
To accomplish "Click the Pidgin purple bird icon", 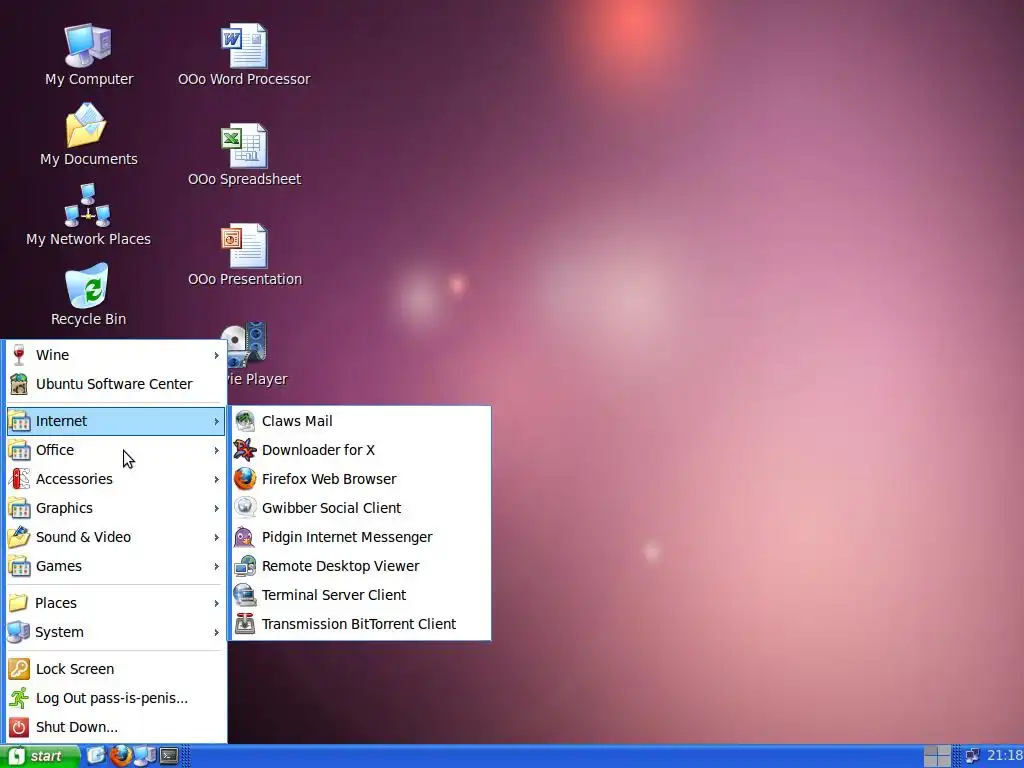I will [245, 537].
